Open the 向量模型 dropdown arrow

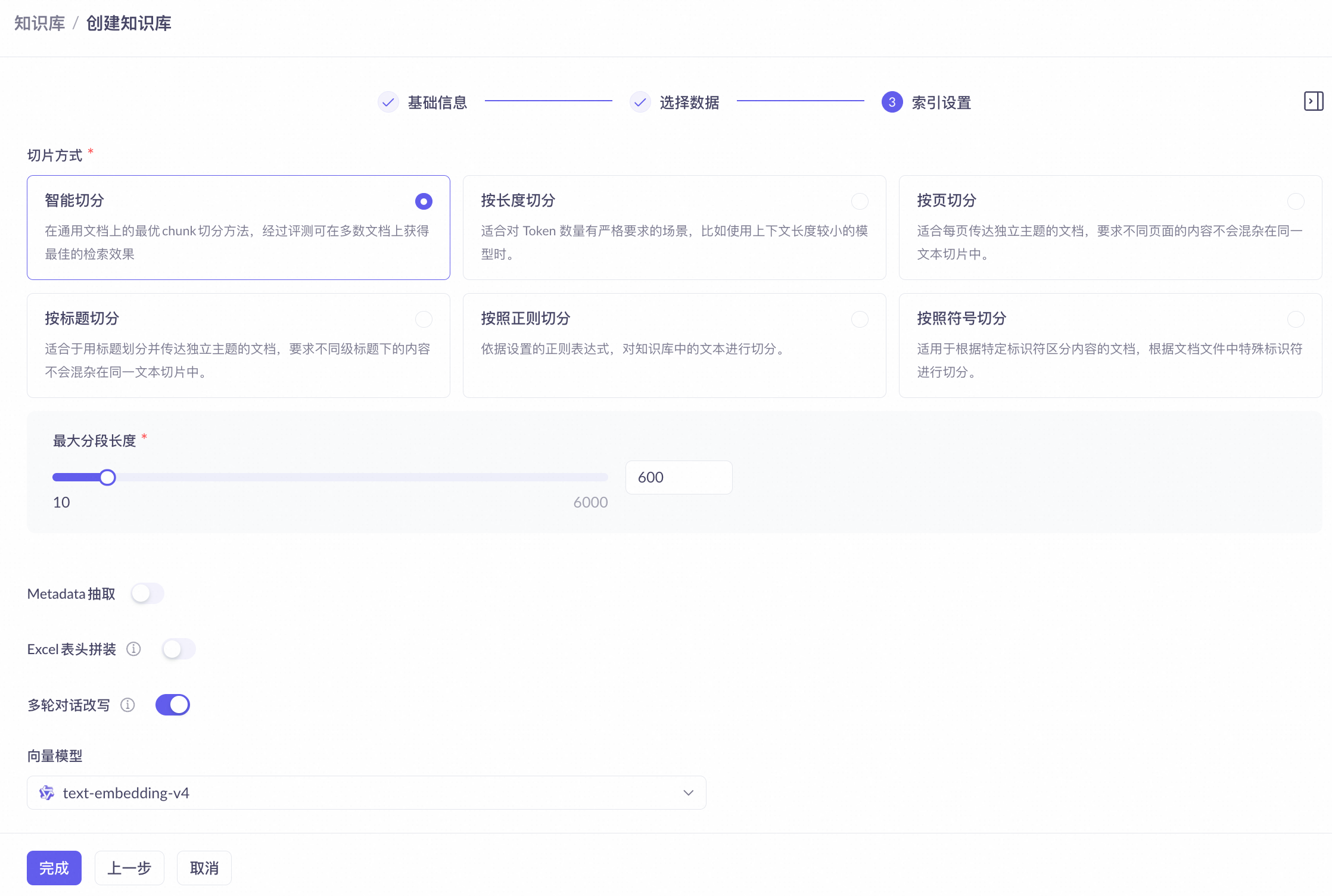(688, 793)
